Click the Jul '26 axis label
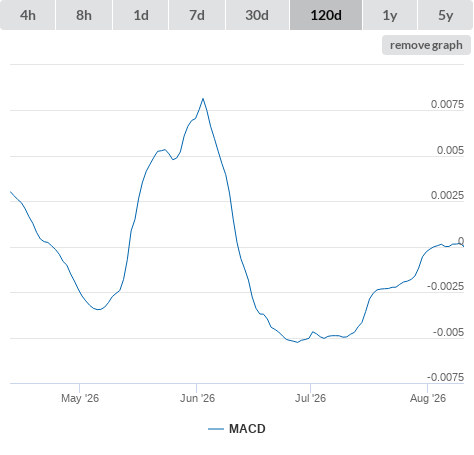474x455 pixels. [x=310, y=398]
